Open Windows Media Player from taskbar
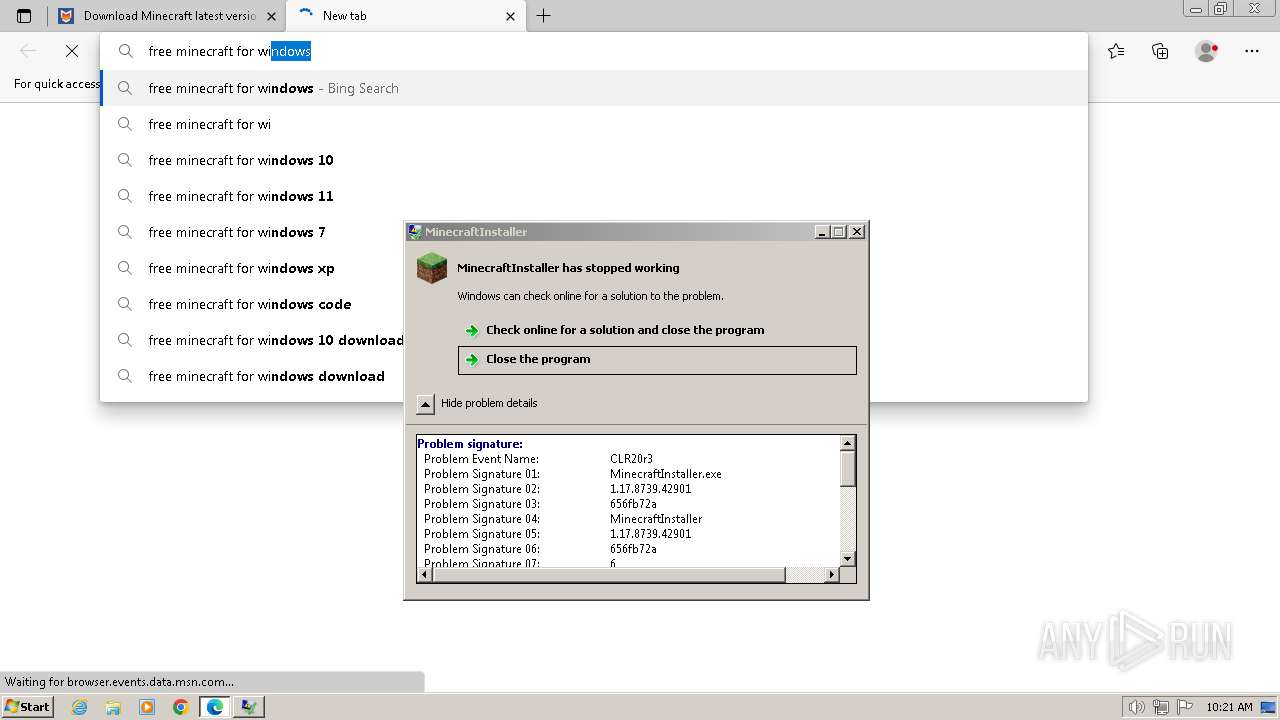 point(147,707)
